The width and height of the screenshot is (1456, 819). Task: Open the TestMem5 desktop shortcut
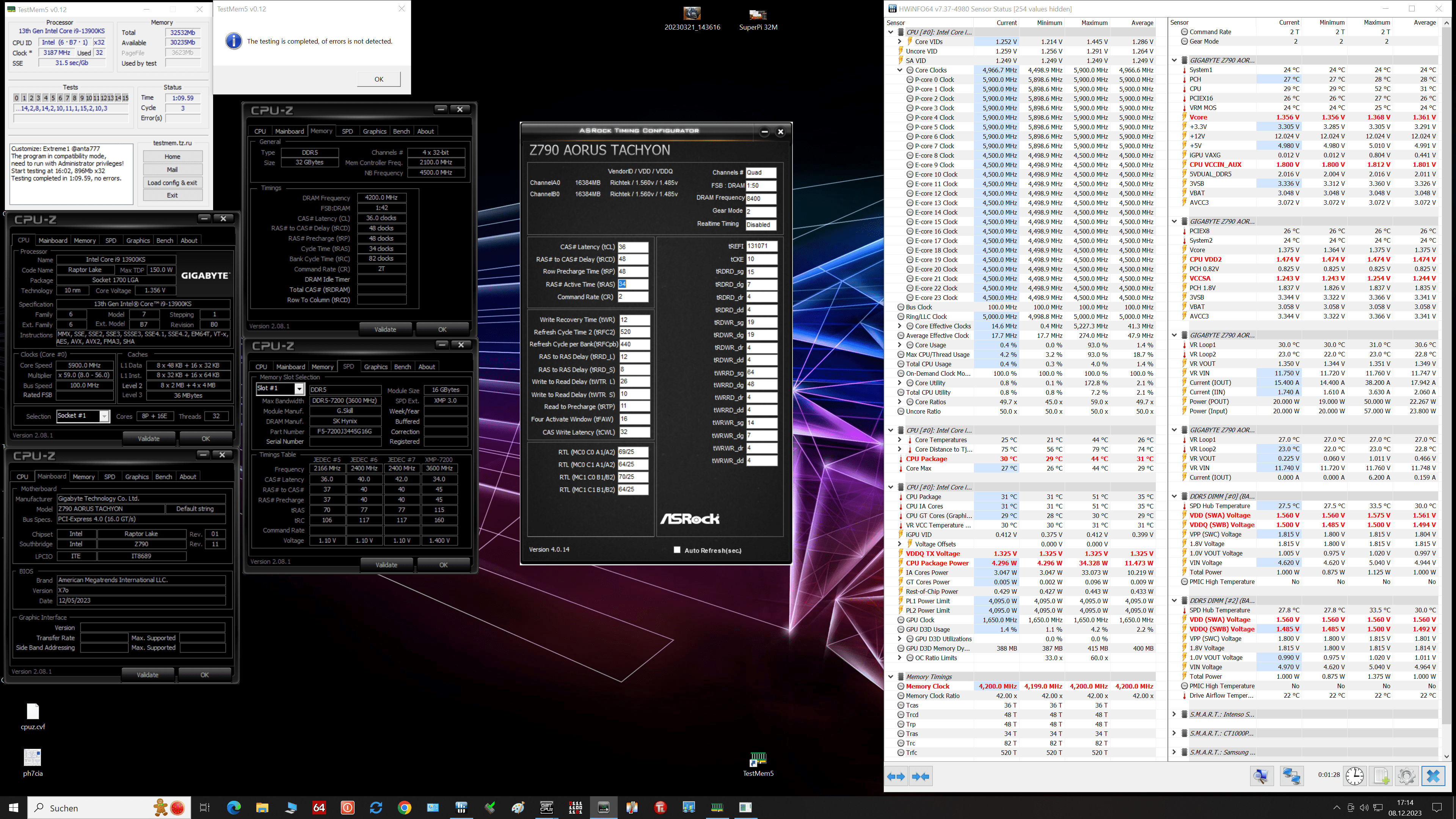(758, 764)
